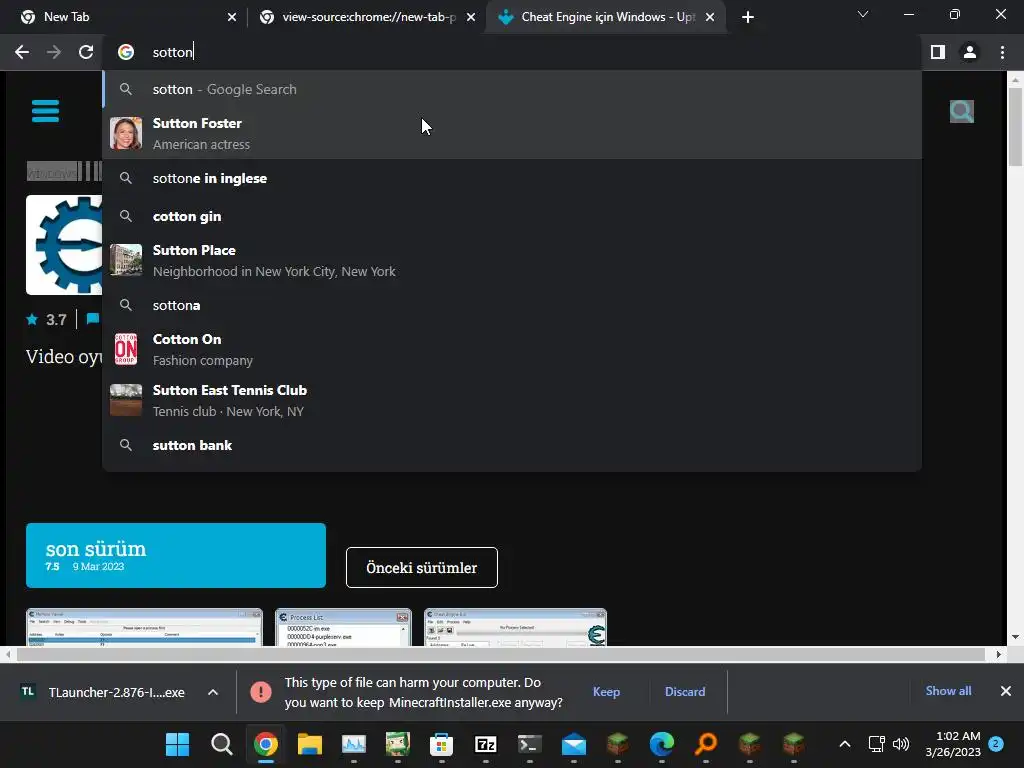Choose 'cotton gin' suggestion
The image size is (1024, 768).
click(512, 216)
